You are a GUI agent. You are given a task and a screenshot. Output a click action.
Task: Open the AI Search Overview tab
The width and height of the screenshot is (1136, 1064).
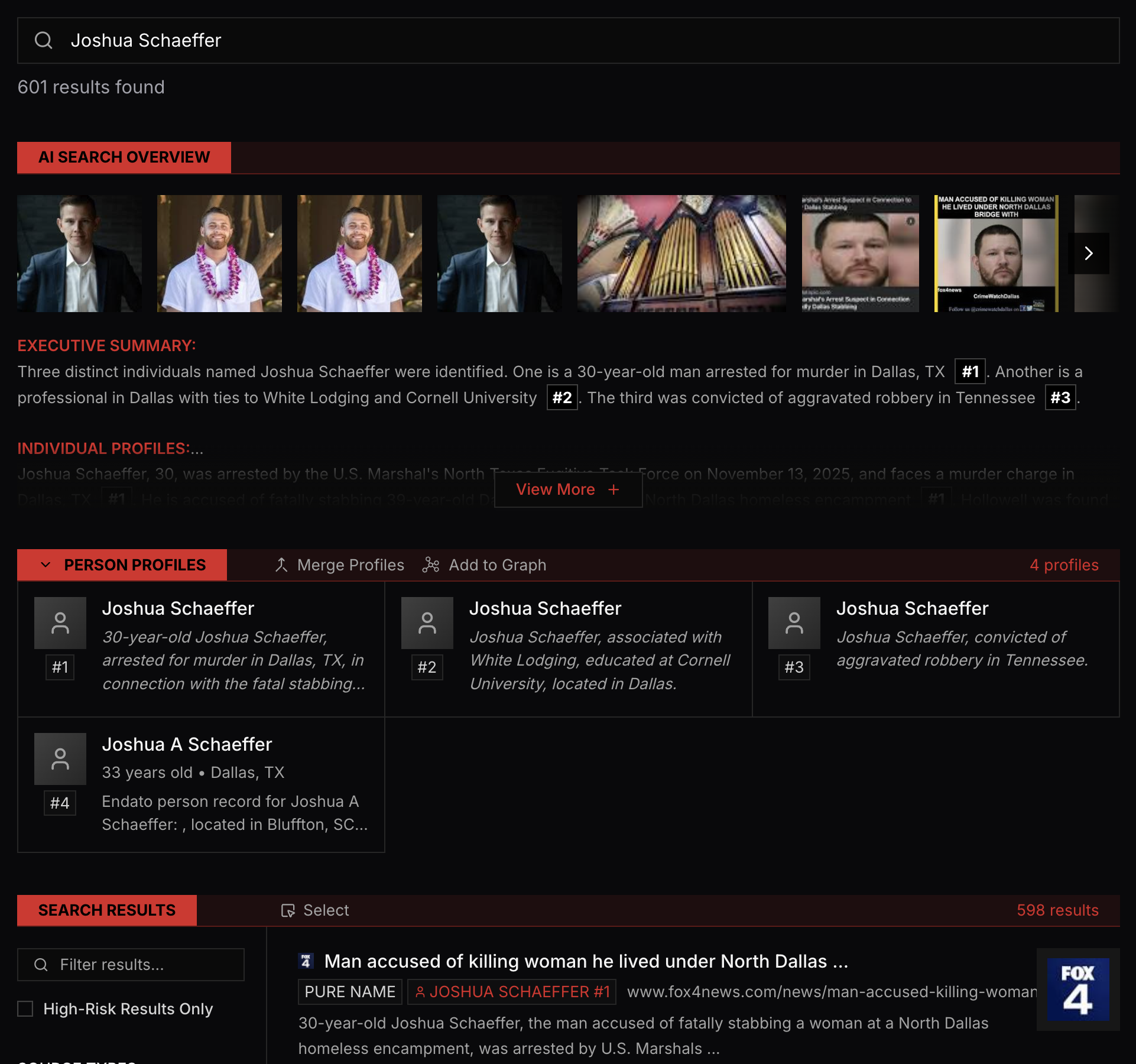(124, 157)
